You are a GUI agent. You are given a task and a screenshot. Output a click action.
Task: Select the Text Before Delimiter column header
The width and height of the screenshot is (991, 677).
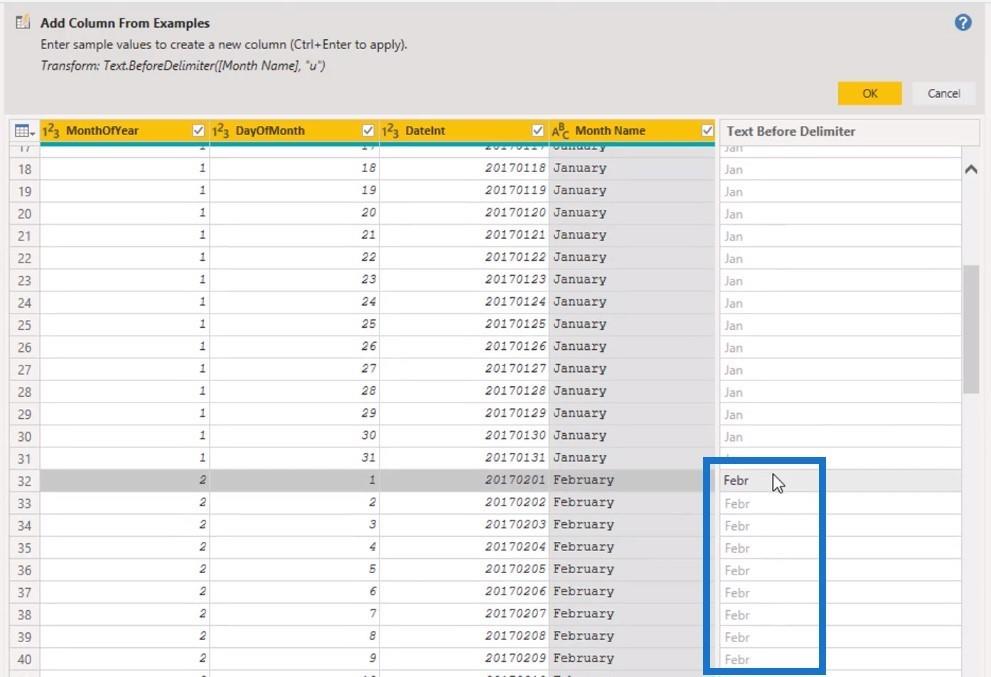click(x=849, y=131)
